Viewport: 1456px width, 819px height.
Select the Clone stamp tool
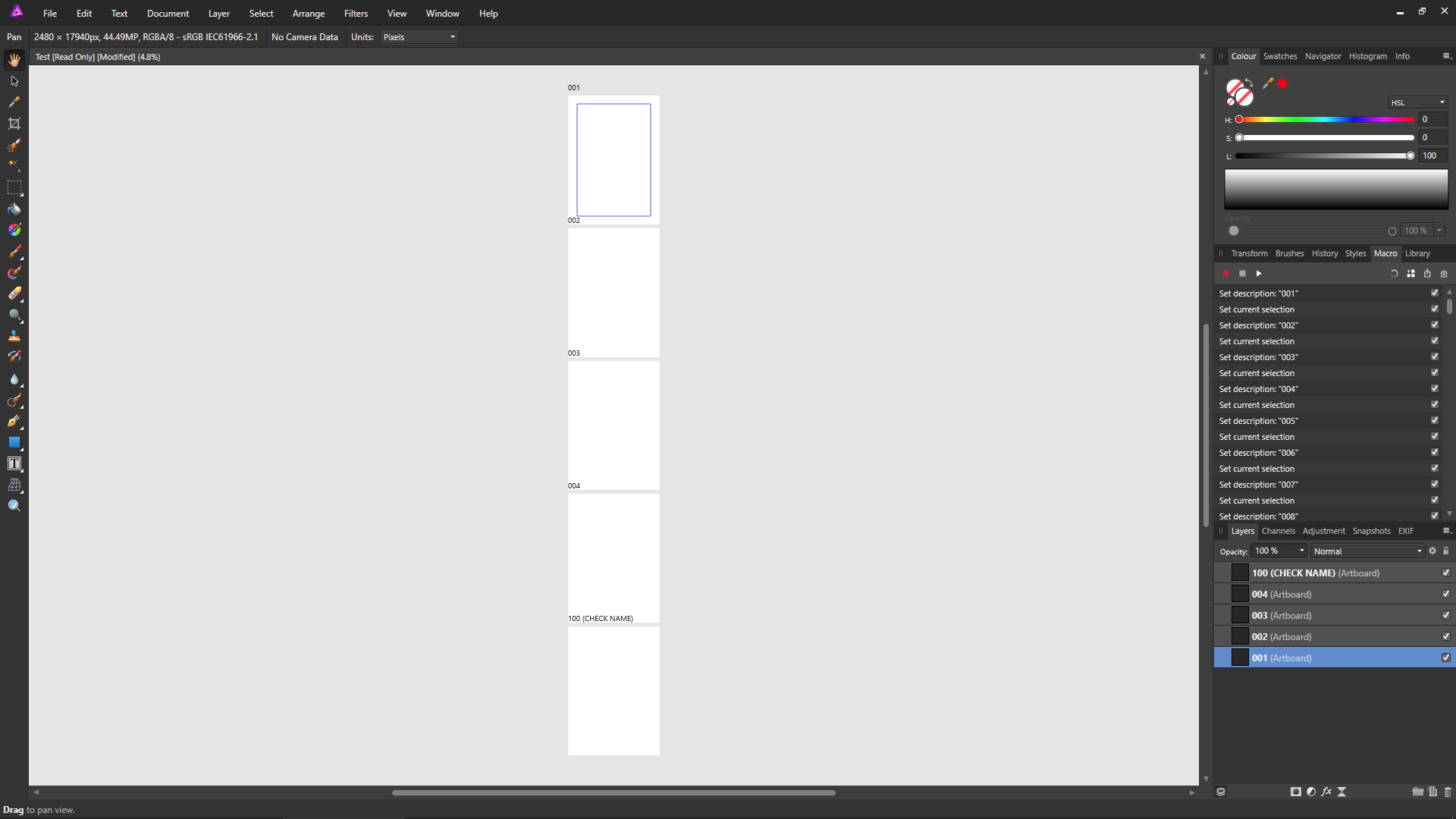(14, 336)
